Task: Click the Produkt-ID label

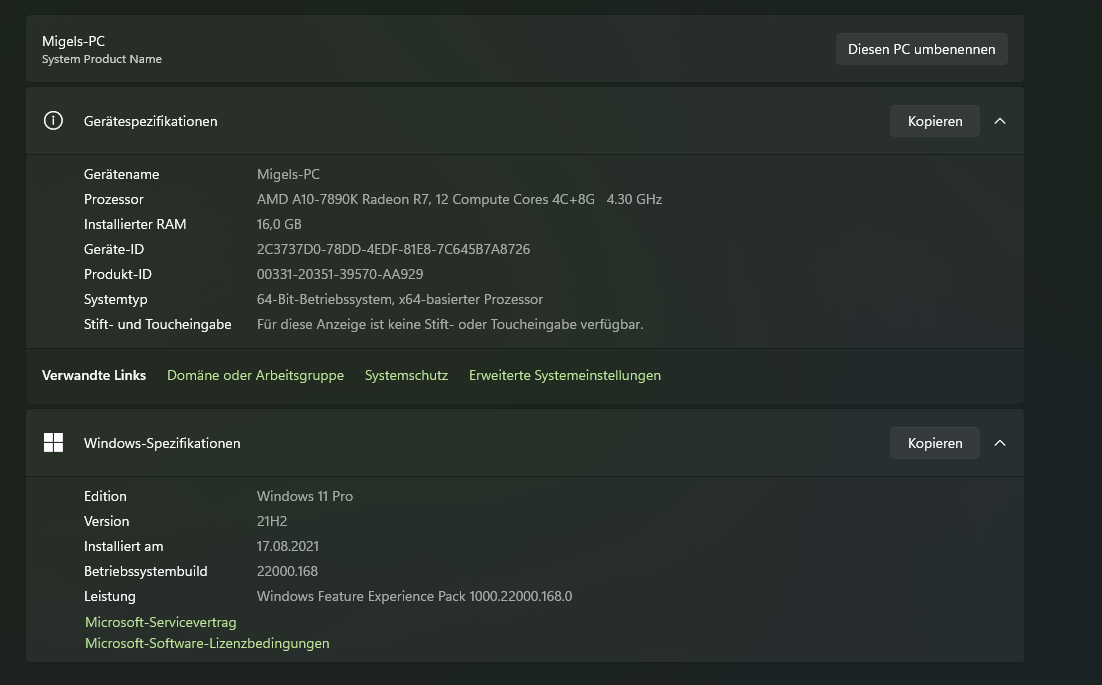Action: pyautogui.click(x=117, y=274)
